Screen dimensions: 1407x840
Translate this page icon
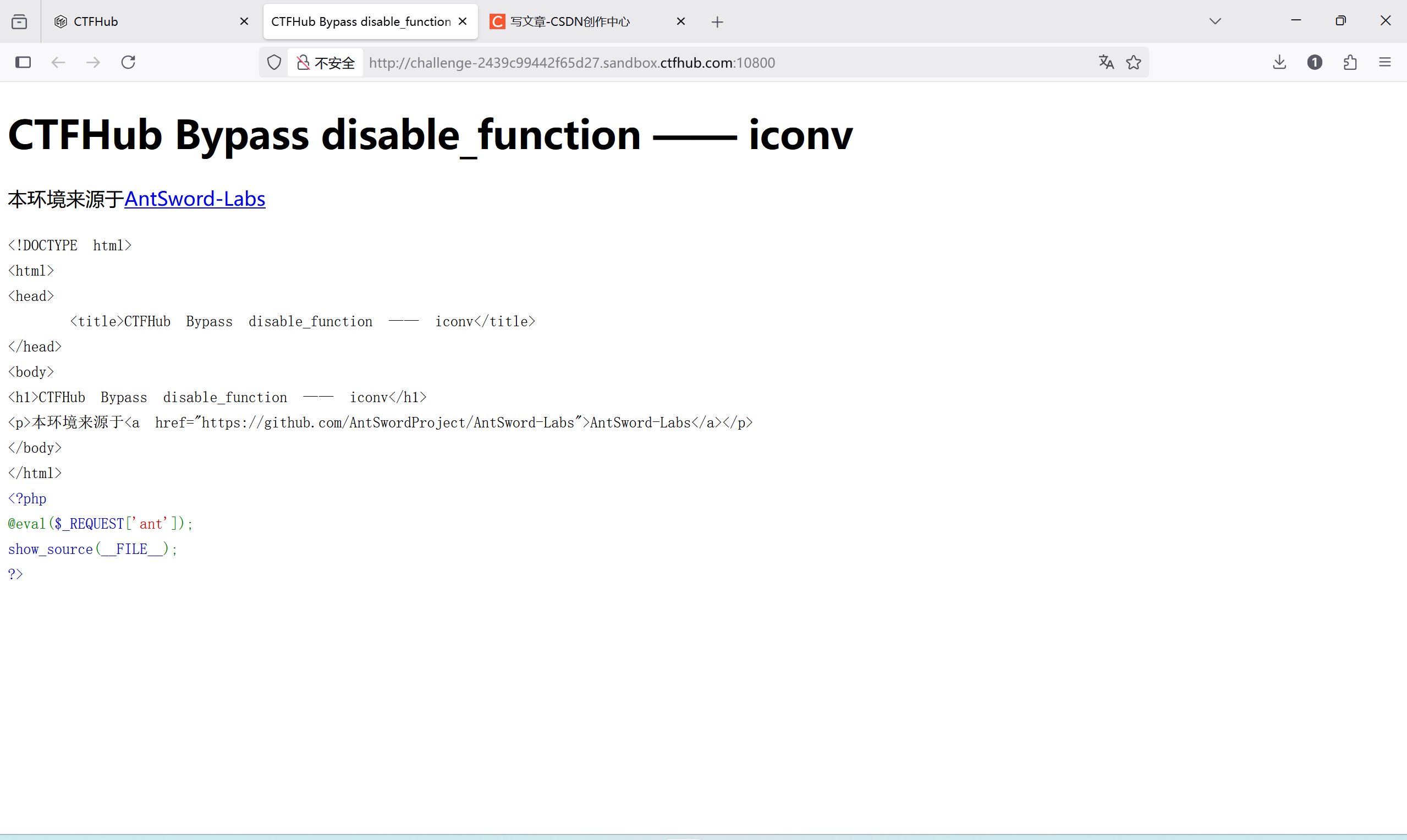coord(1106,62)
